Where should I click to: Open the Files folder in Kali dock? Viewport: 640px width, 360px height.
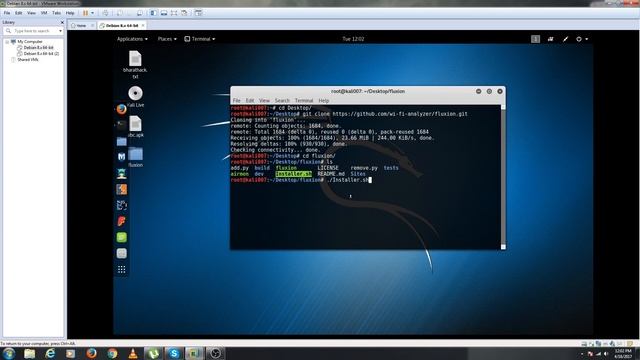pyautogui.click(x=122, y=141)
